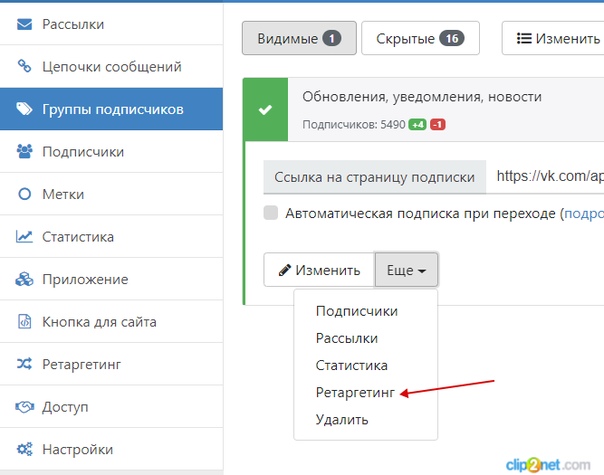Select Ретаргетинг from the Еще dropdown menu
The width and height of the screenshot is (604, 475).
pos(355,393)
